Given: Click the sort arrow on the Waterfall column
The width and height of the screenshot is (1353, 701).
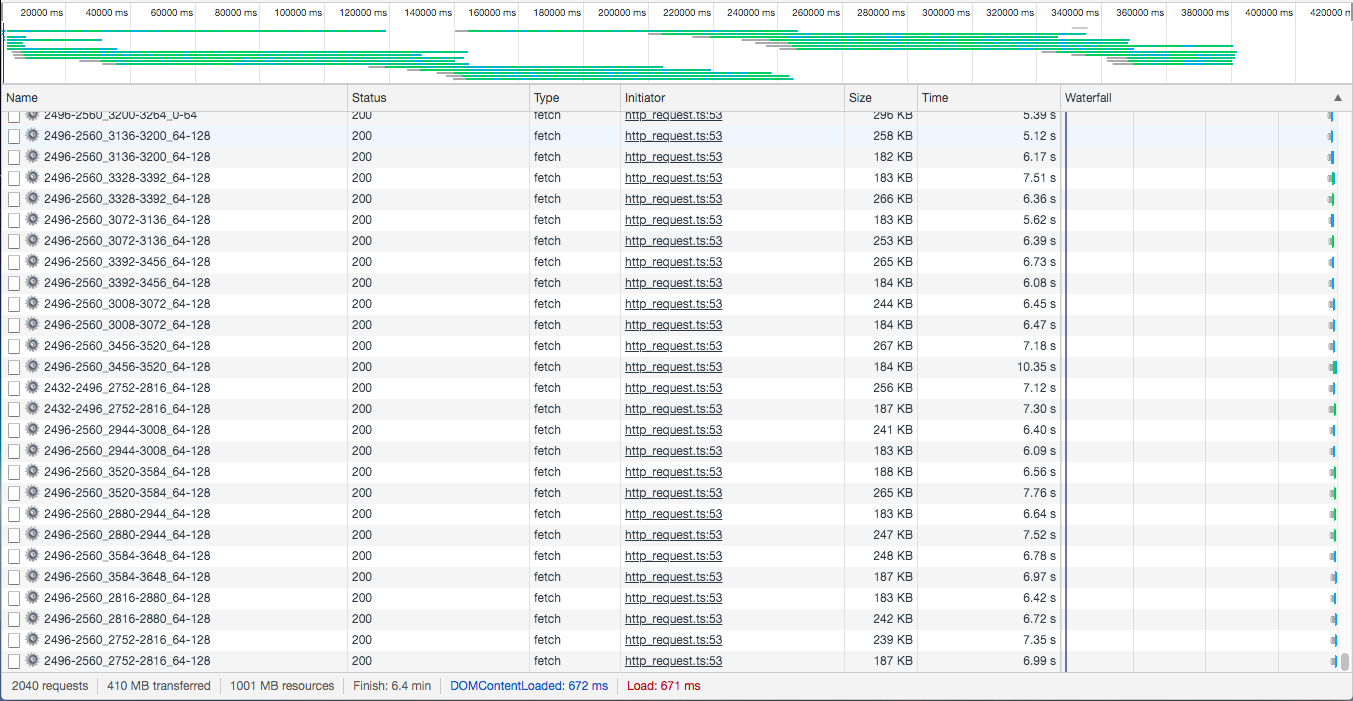Looking at the screenshot, I should point(1337,97).
